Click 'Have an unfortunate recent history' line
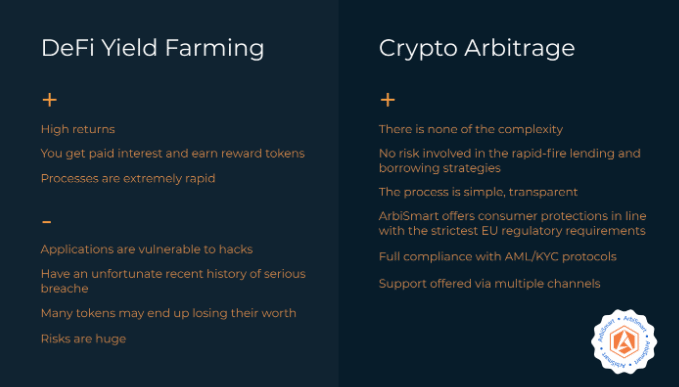Image resolution: width=679 pixels, height=387 pixels. pyautogui.click(x=173, y=274)
